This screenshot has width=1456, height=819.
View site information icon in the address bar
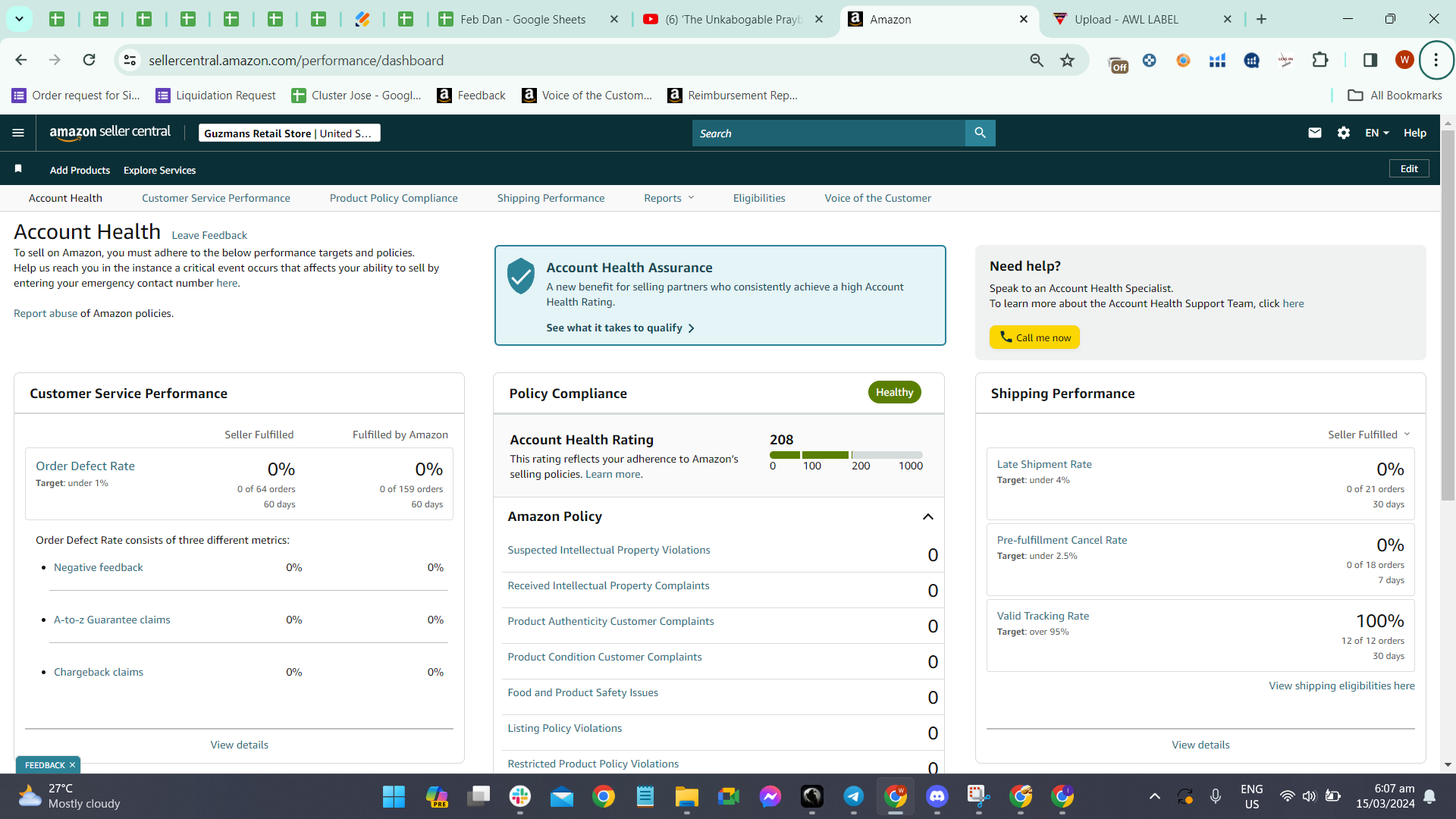point(130,60)
